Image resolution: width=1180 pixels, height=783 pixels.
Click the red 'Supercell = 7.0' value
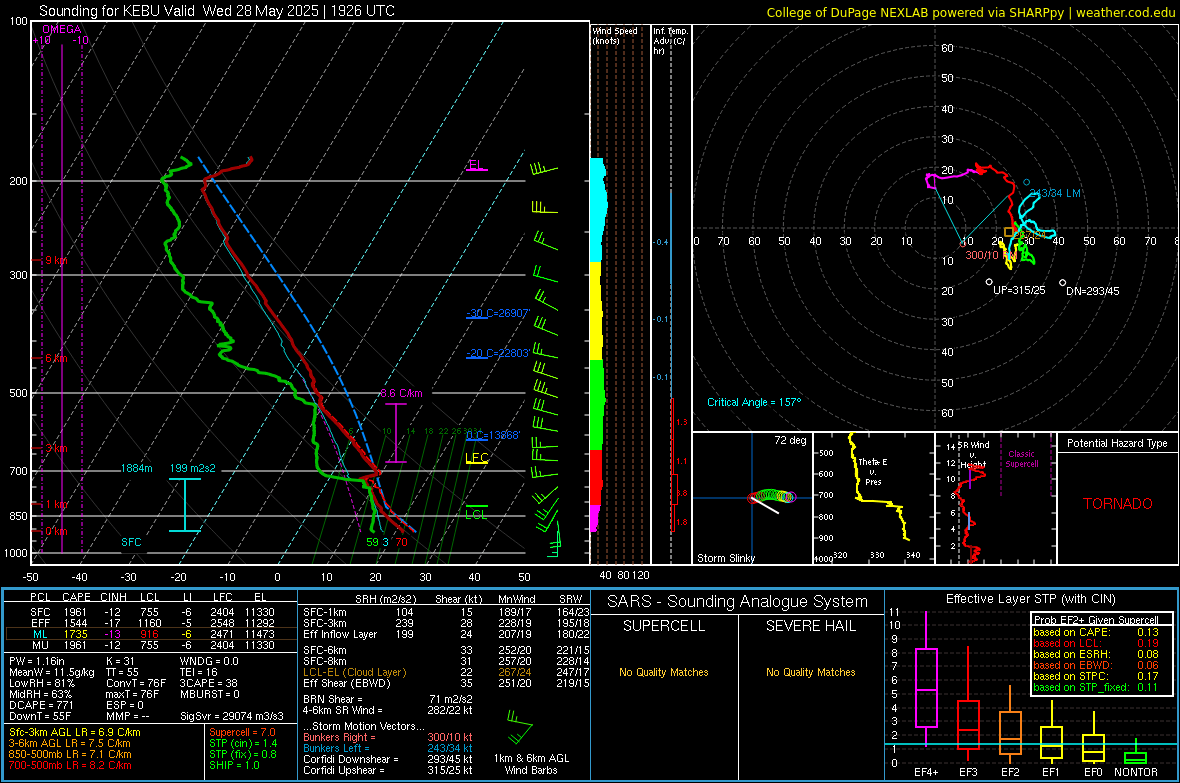coord(242,733)
